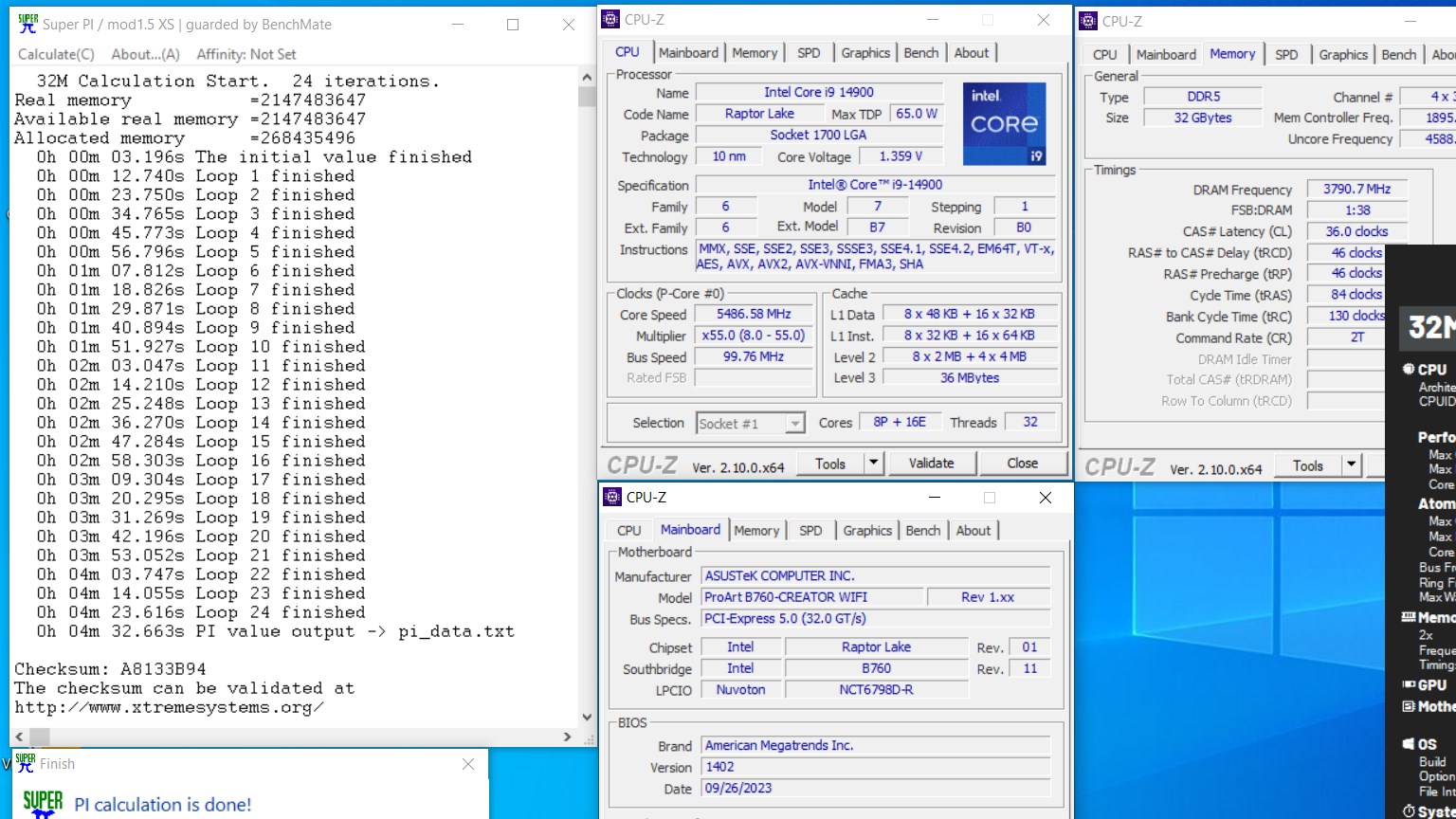Switch to Memory tab in the CPU window
This screenshot has height=819, width=1456.
click(x=755, y=53)
